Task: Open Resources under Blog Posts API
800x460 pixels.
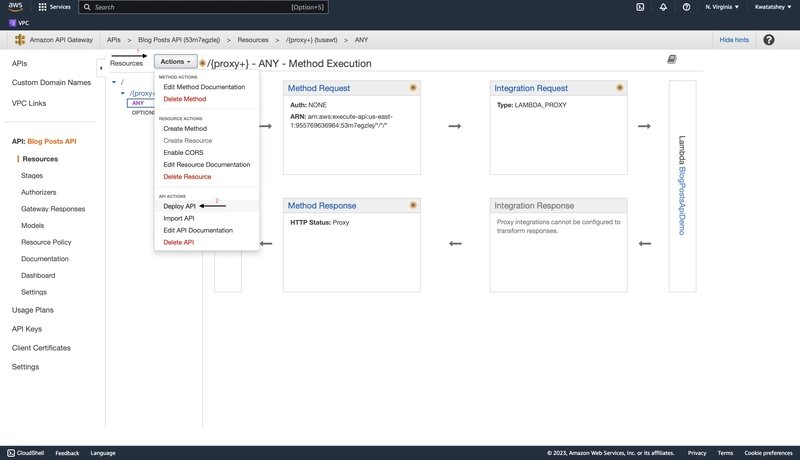Action: coord(40,159)
